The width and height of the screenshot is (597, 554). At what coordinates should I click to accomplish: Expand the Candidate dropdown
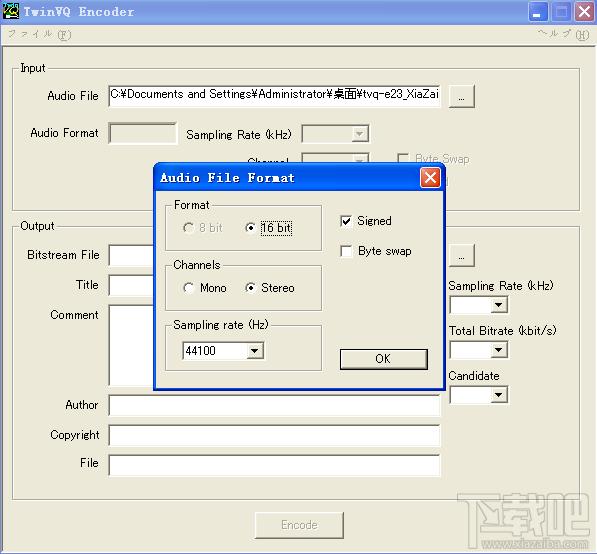point(498,395)
